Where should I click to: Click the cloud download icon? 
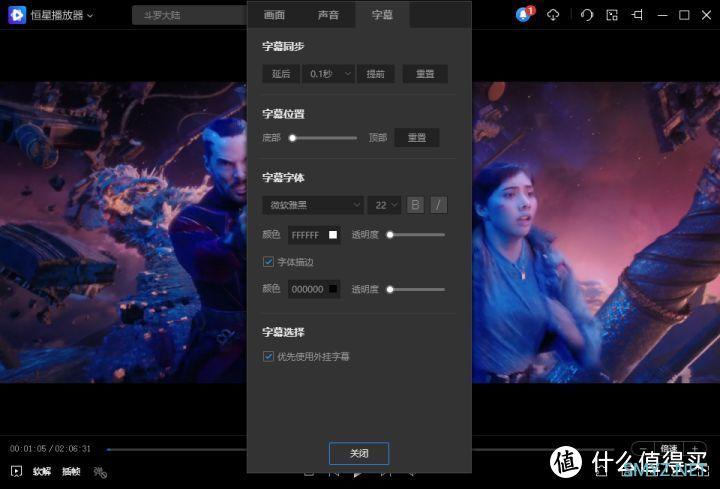pyautogui.click(x=553, y=15)
